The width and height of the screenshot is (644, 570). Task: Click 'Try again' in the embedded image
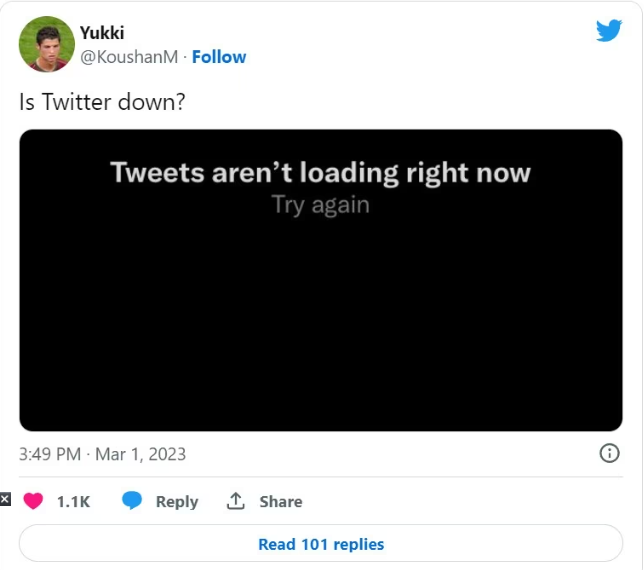click(x=320, y=205)
